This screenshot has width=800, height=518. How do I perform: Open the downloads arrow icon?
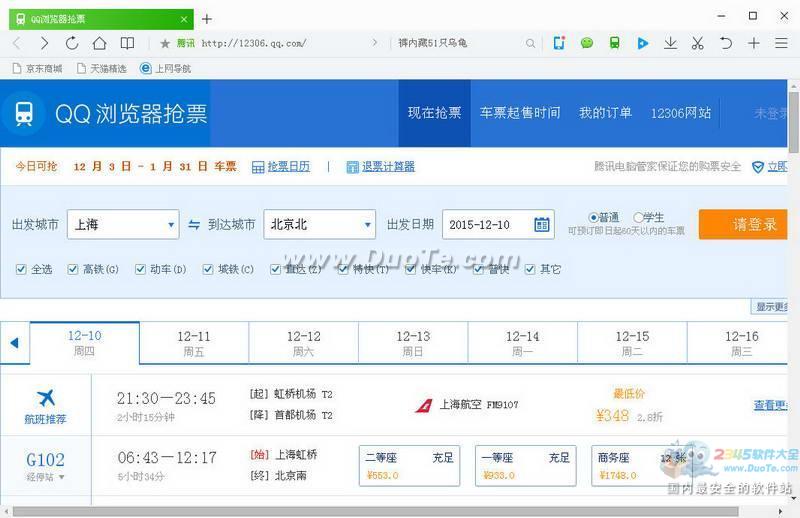[x=670, y=43]
